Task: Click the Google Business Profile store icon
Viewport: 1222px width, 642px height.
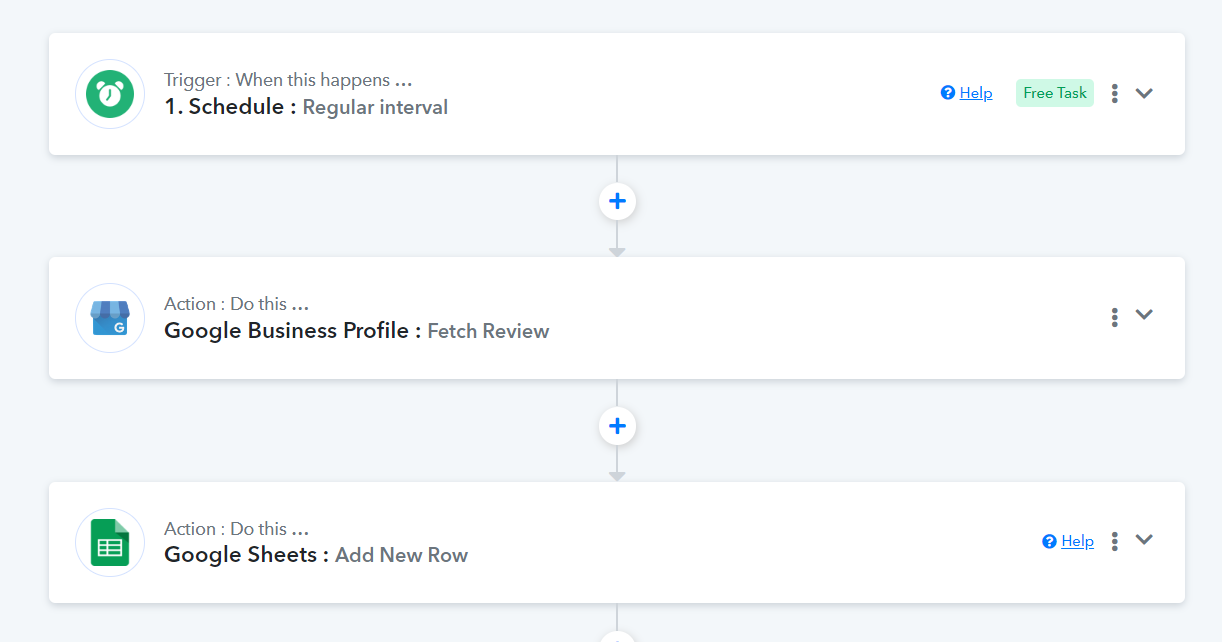Action: (110, 318)
